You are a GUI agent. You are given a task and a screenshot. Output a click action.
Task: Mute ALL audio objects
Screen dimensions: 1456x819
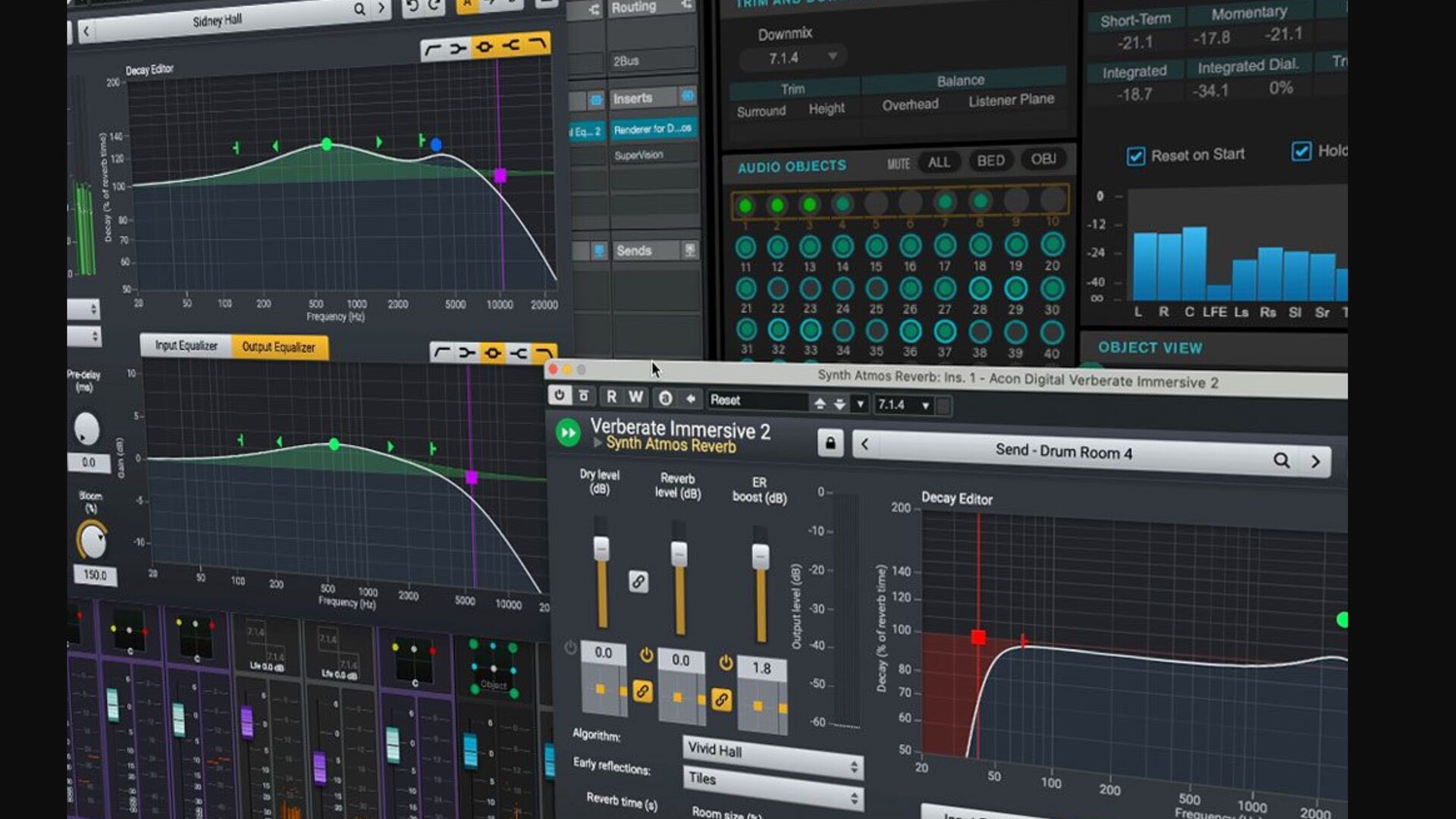point(939,162)
